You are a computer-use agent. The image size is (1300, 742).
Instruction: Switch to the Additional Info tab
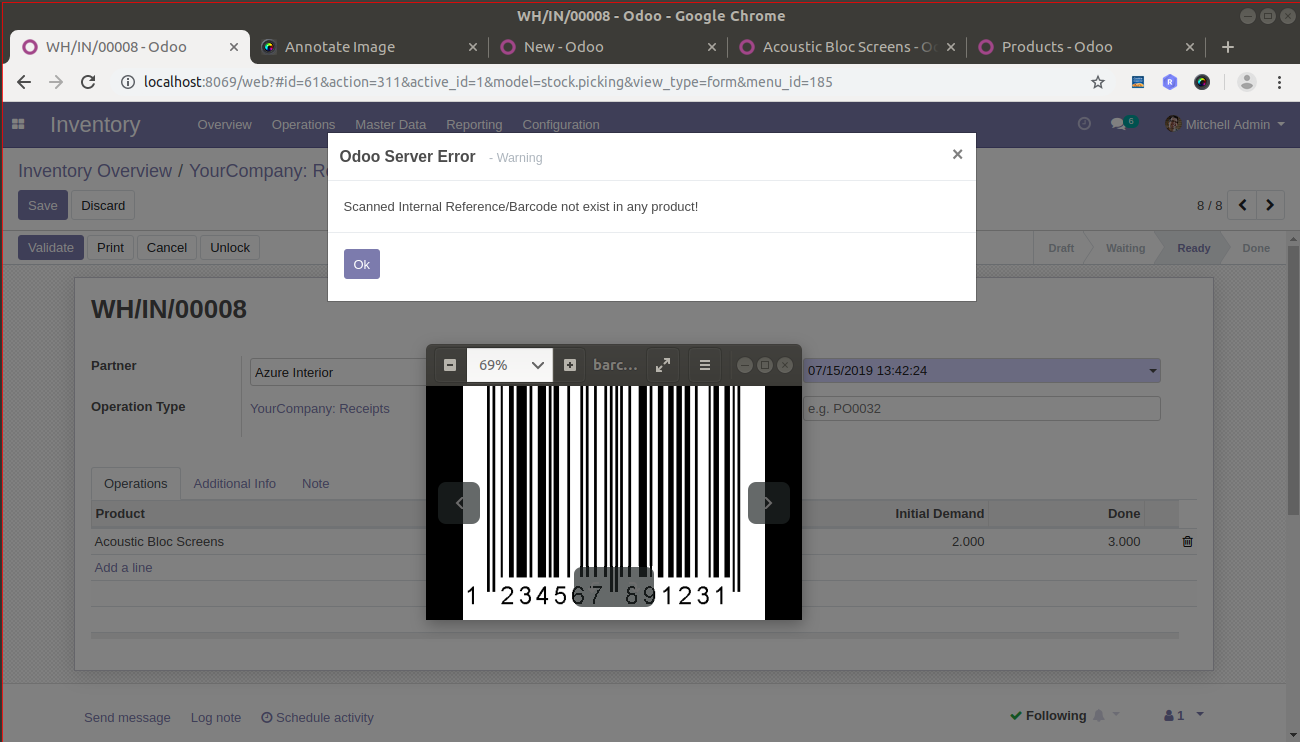(235, 484)
